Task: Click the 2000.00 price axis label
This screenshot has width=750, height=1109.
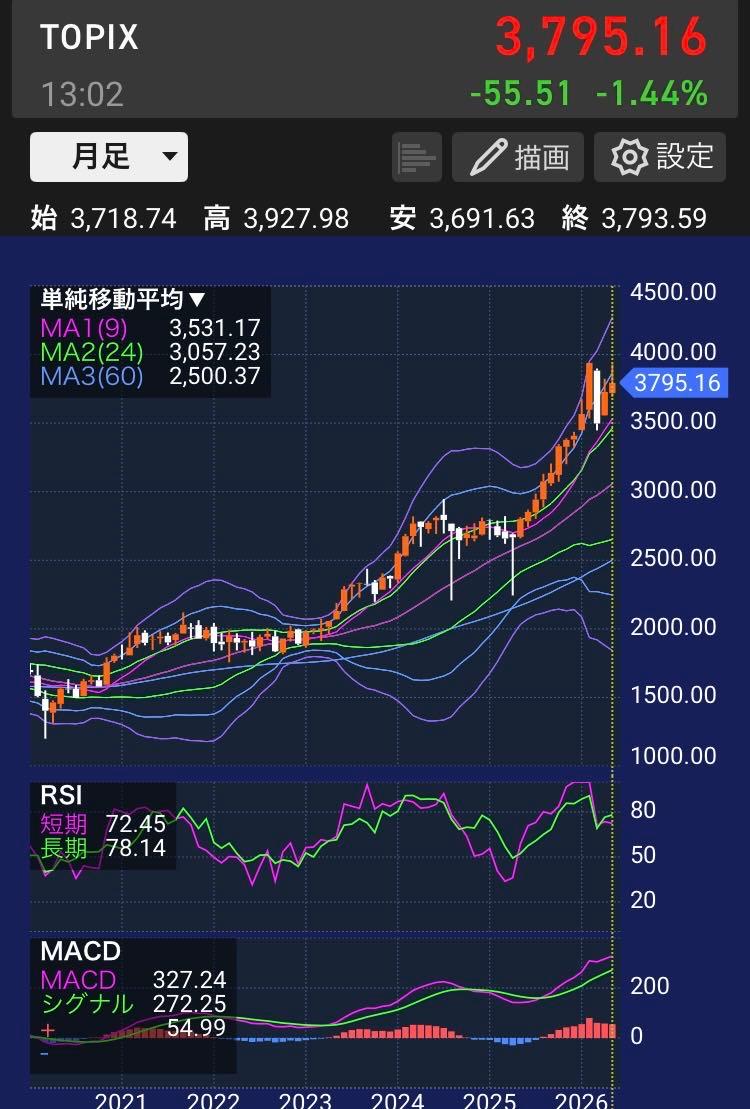Action: click(673, 627)
